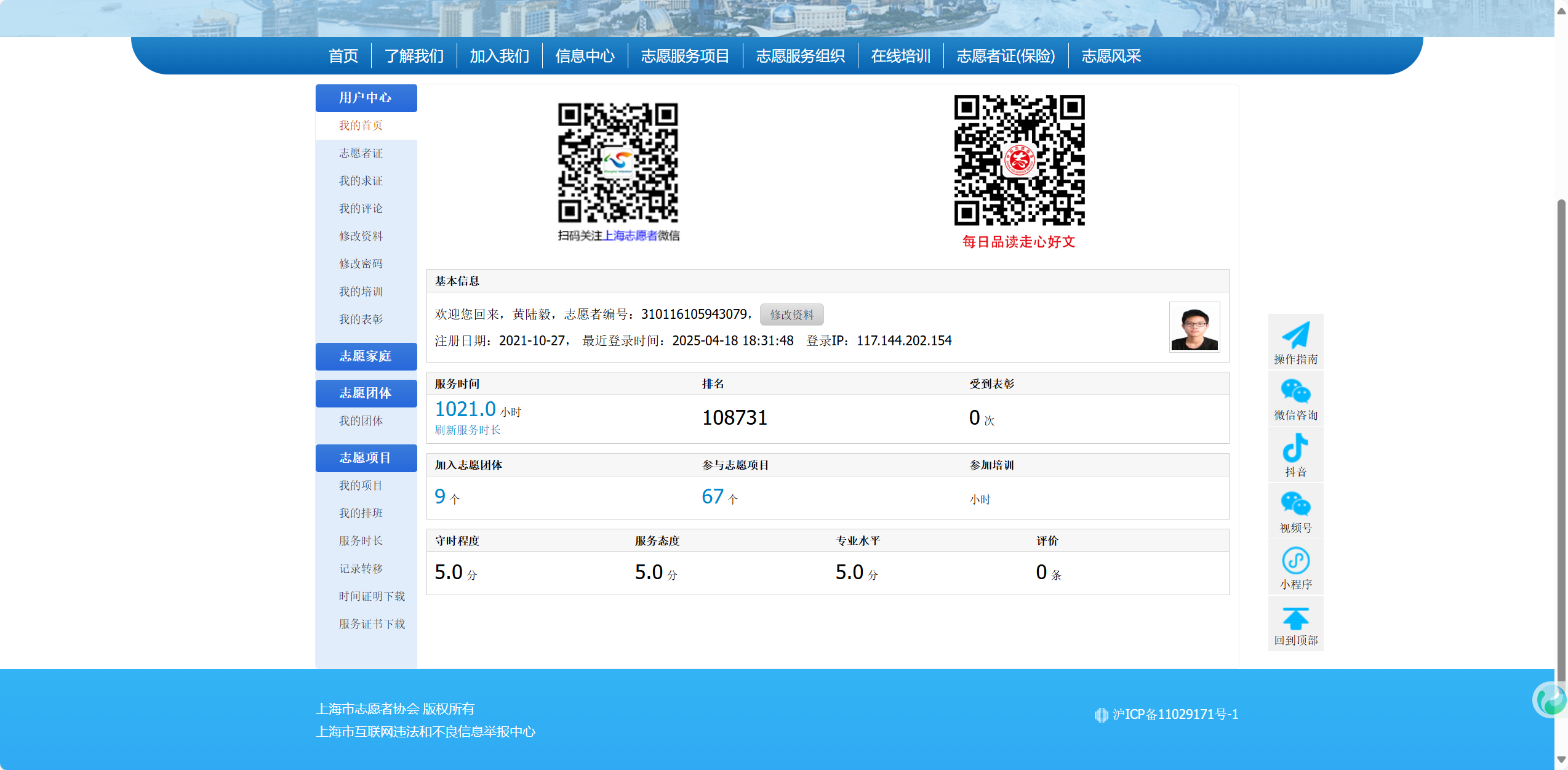Click the 每日品读走心好文 QR code
This screenshot has height=770, width=1568.
[x=1019, y=160]
